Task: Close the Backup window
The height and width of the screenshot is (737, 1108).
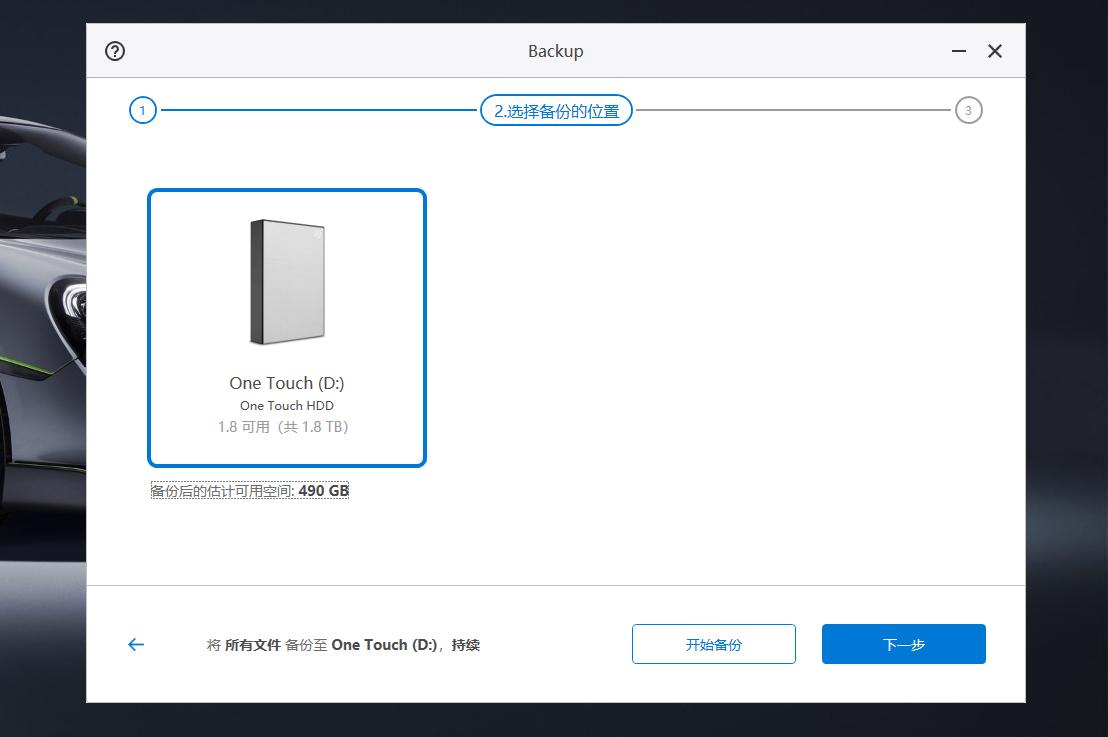Action: [x=995, y=51]
